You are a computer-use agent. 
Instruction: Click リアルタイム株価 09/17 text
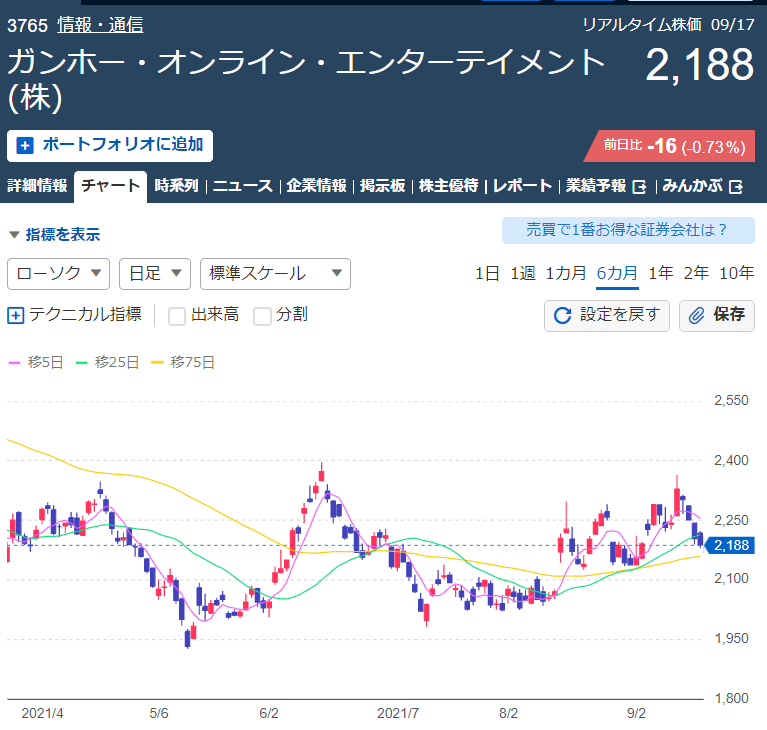[x=668, y=24]
